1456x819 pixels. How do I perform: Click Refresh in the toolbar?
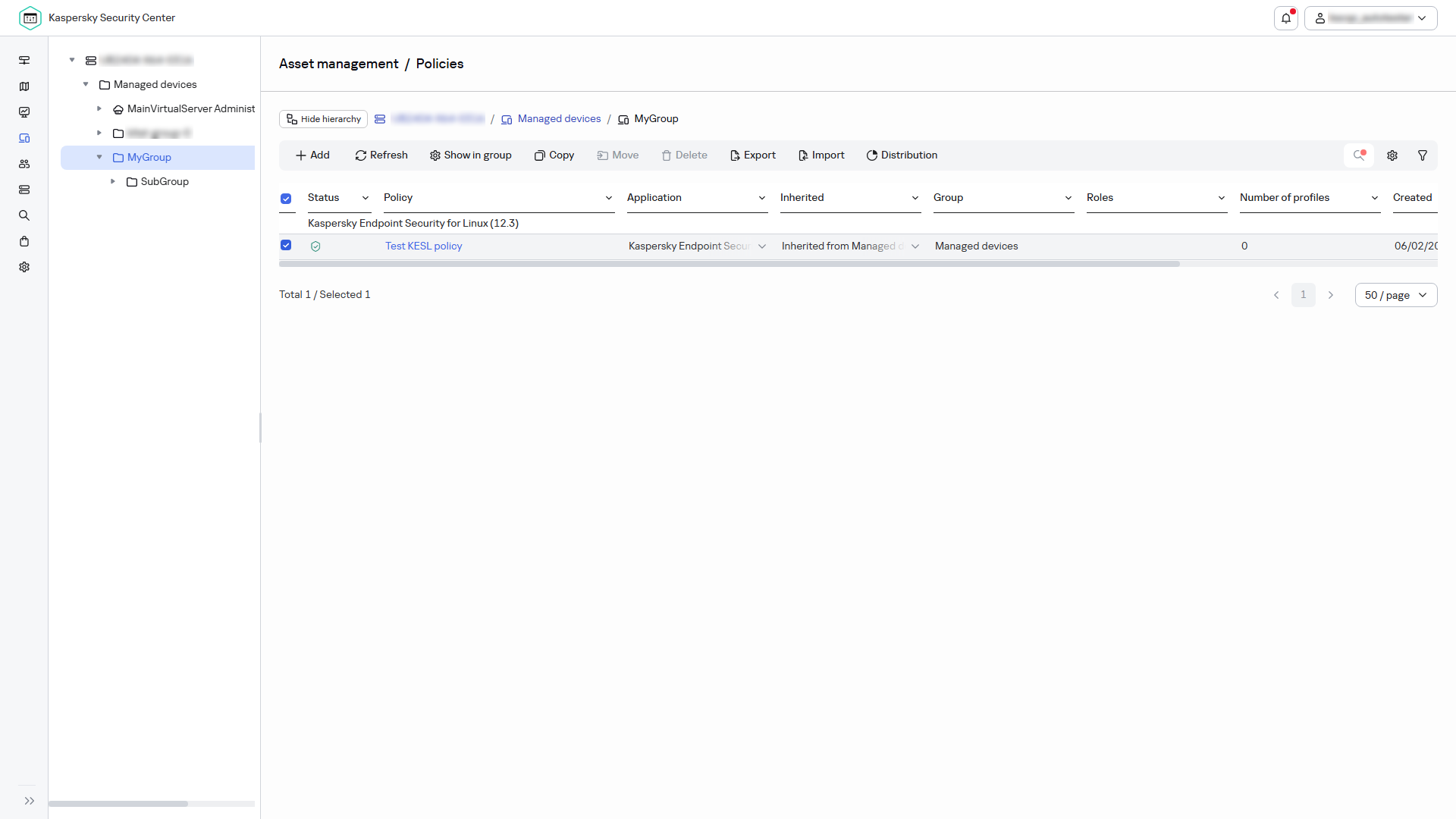click(381, 155)
